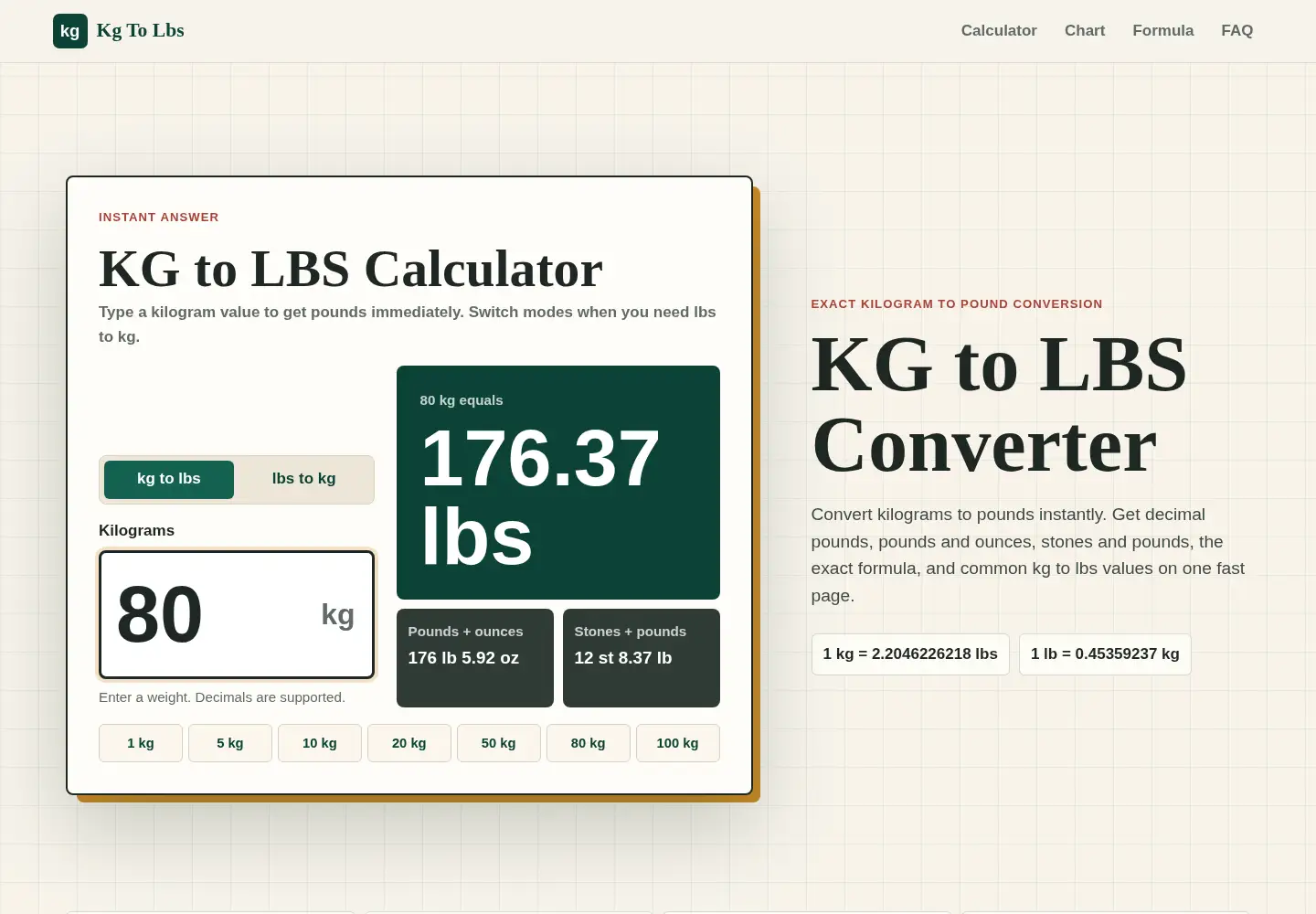Click the Stones + pounds card
1316x914 pixels.
(x=642, y=658)
